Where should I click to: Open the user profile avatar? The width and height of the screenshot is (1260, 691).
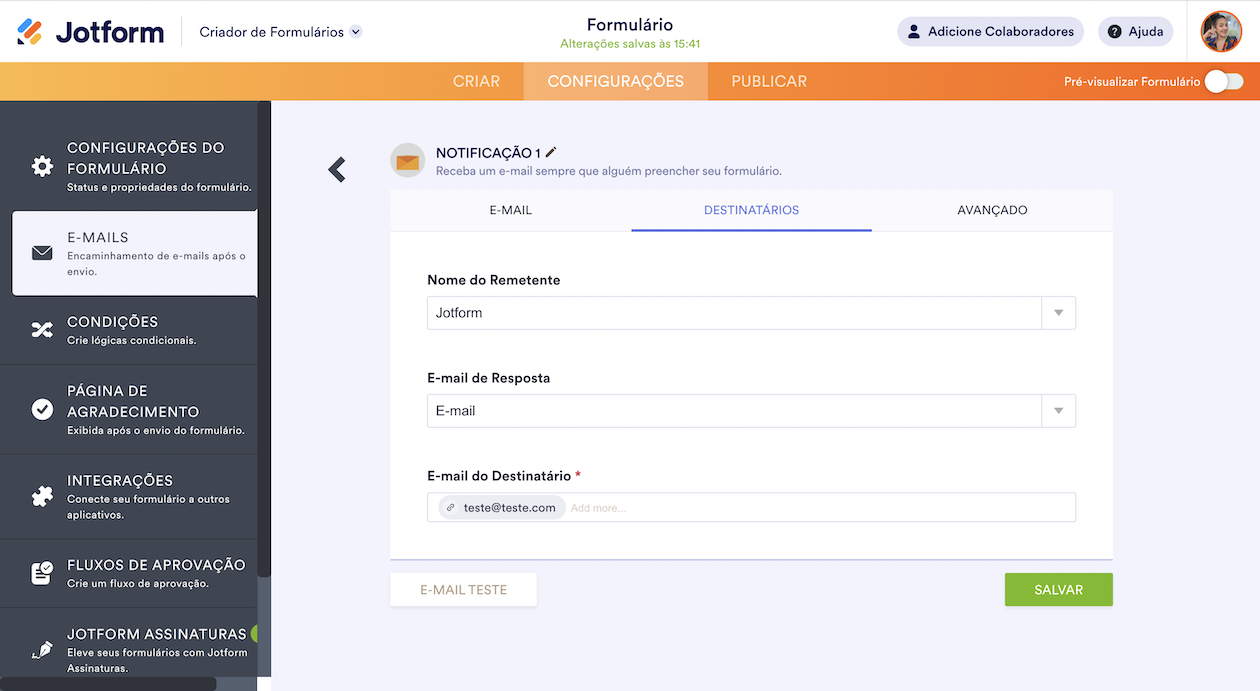pyautogui.click(x=1221, y=32)
